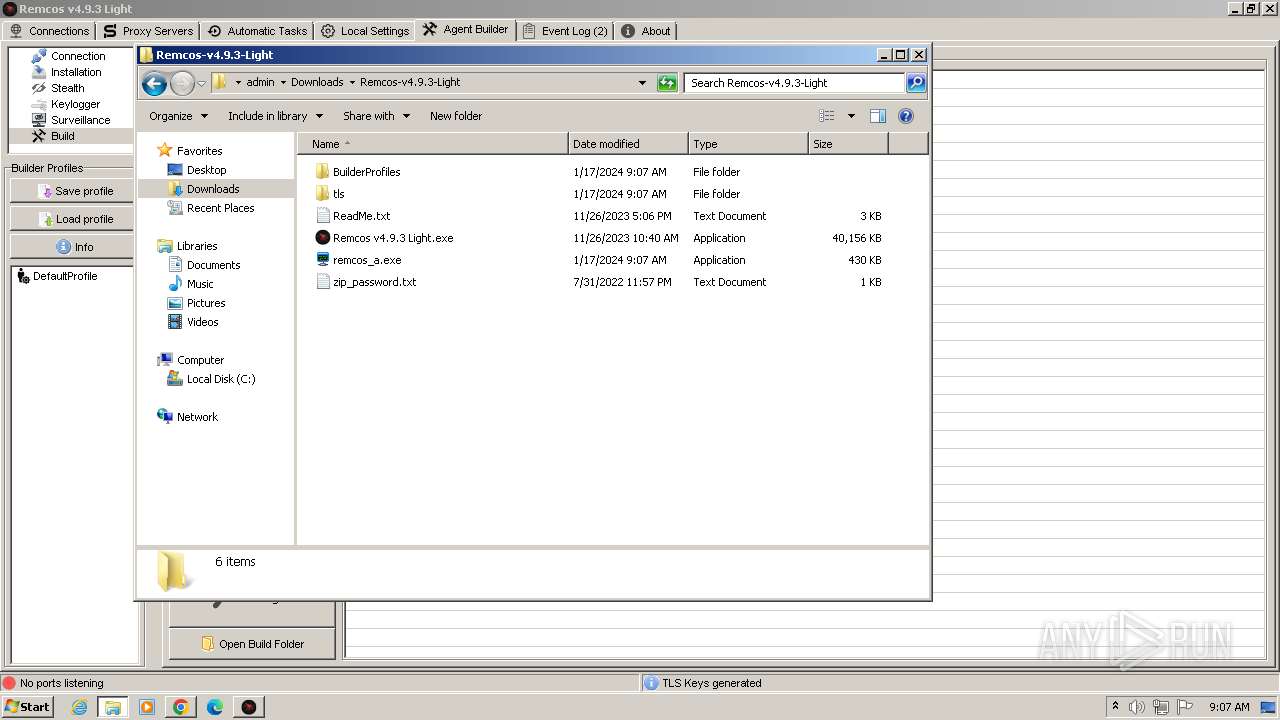
Task: Select zip_password.txt file
Action: coord(374,282)
